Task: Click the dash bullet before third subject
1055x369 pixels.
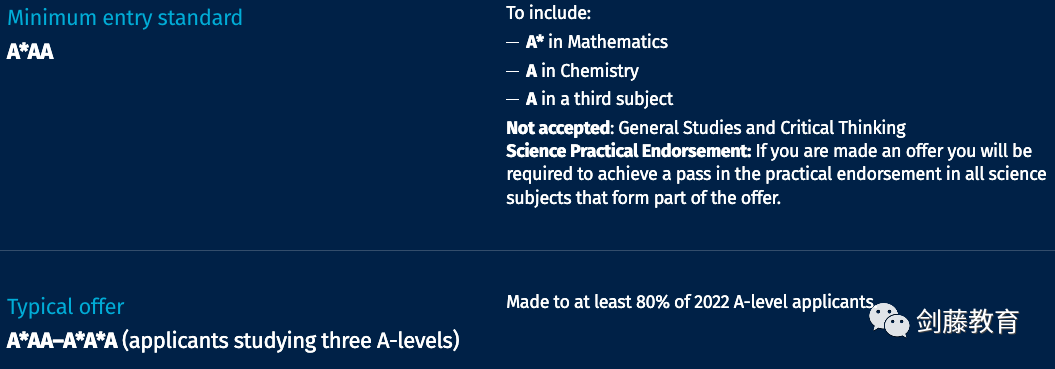Action: point(513,100)
